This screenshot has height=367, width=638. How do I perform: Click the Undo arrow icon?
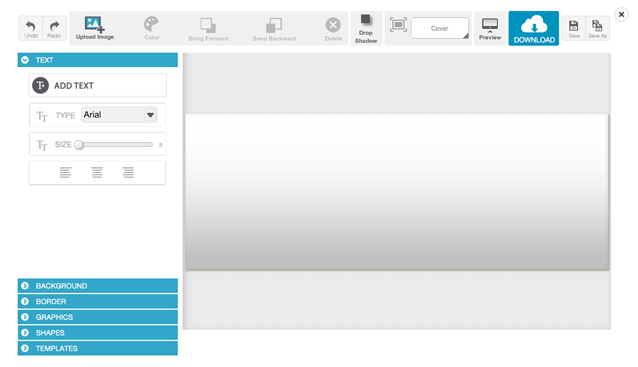(x=31, y=26)
